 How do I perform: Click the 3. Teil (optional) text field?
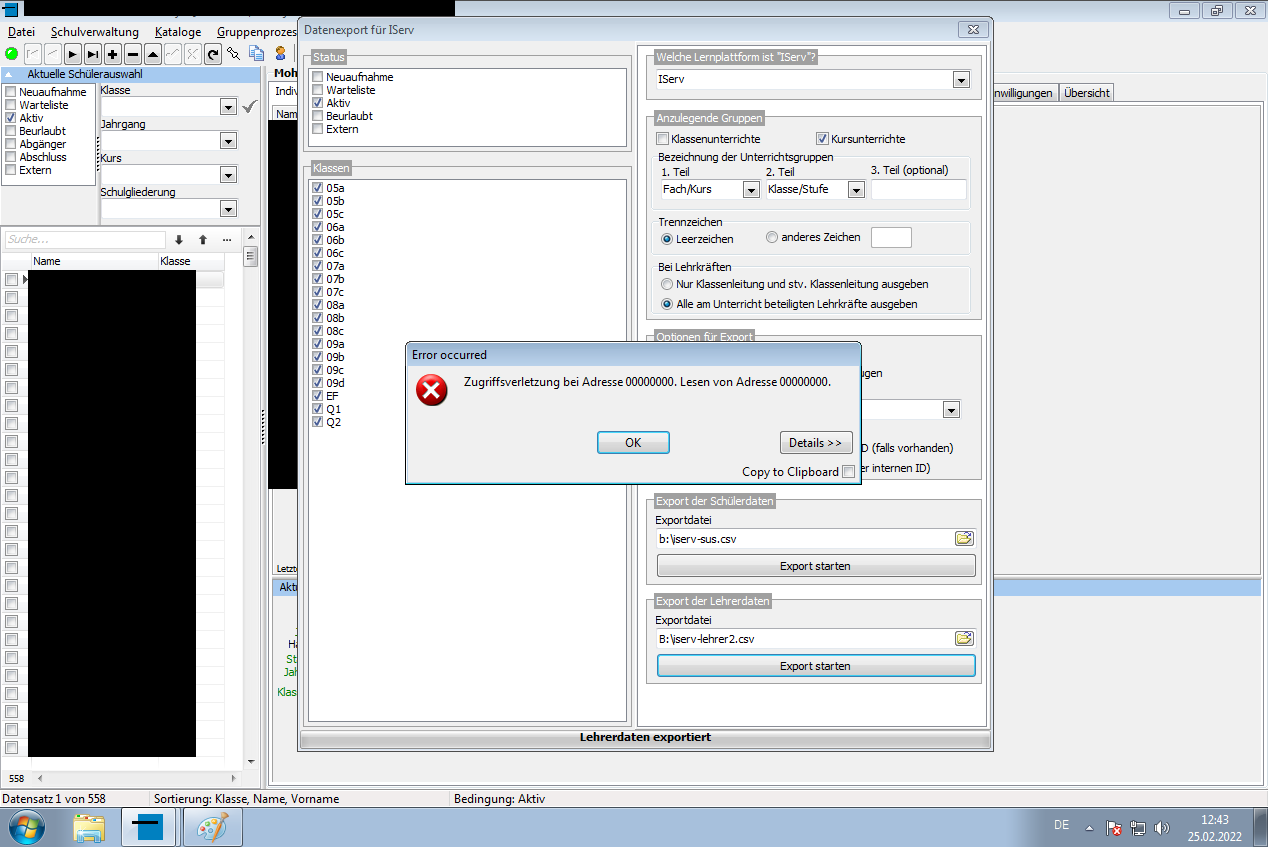point(918,189)
